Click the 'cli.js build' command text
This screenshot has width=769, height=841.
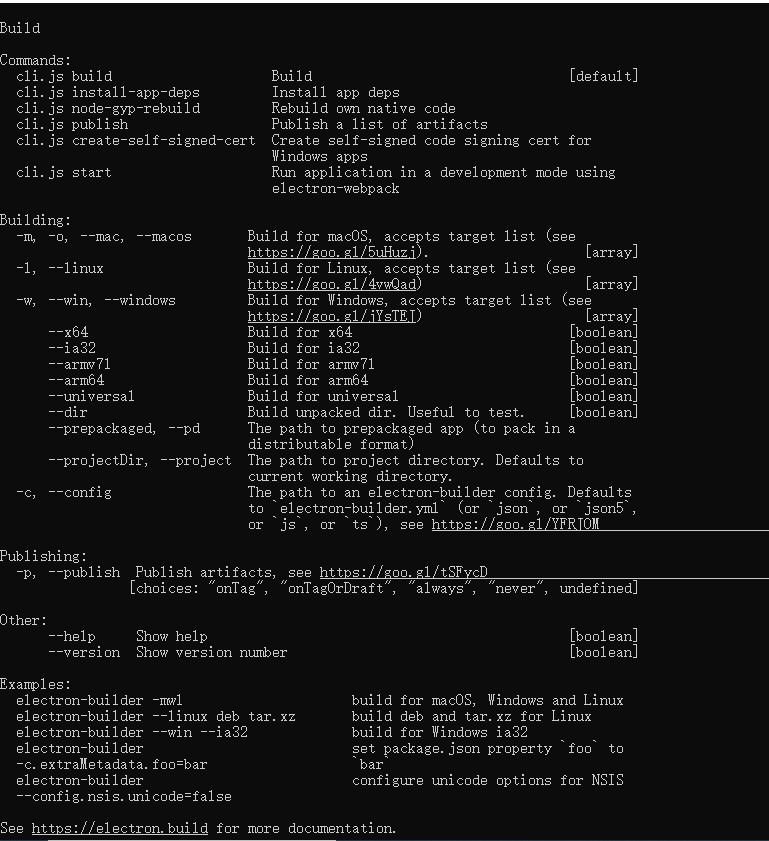click(x=64, y=76)
